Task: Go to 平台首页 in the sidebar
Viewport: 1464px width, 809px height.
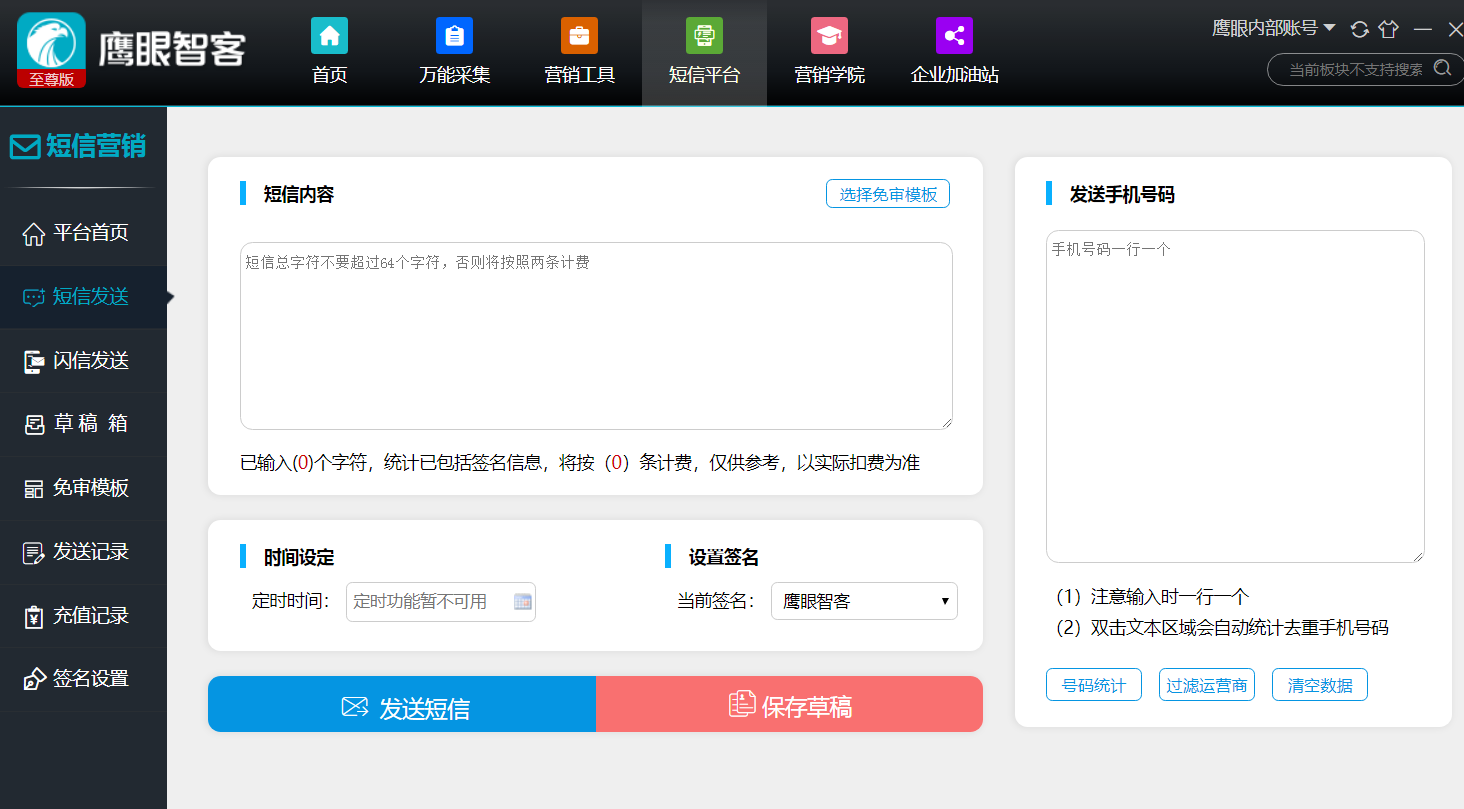Action: (x=83, y=233)
